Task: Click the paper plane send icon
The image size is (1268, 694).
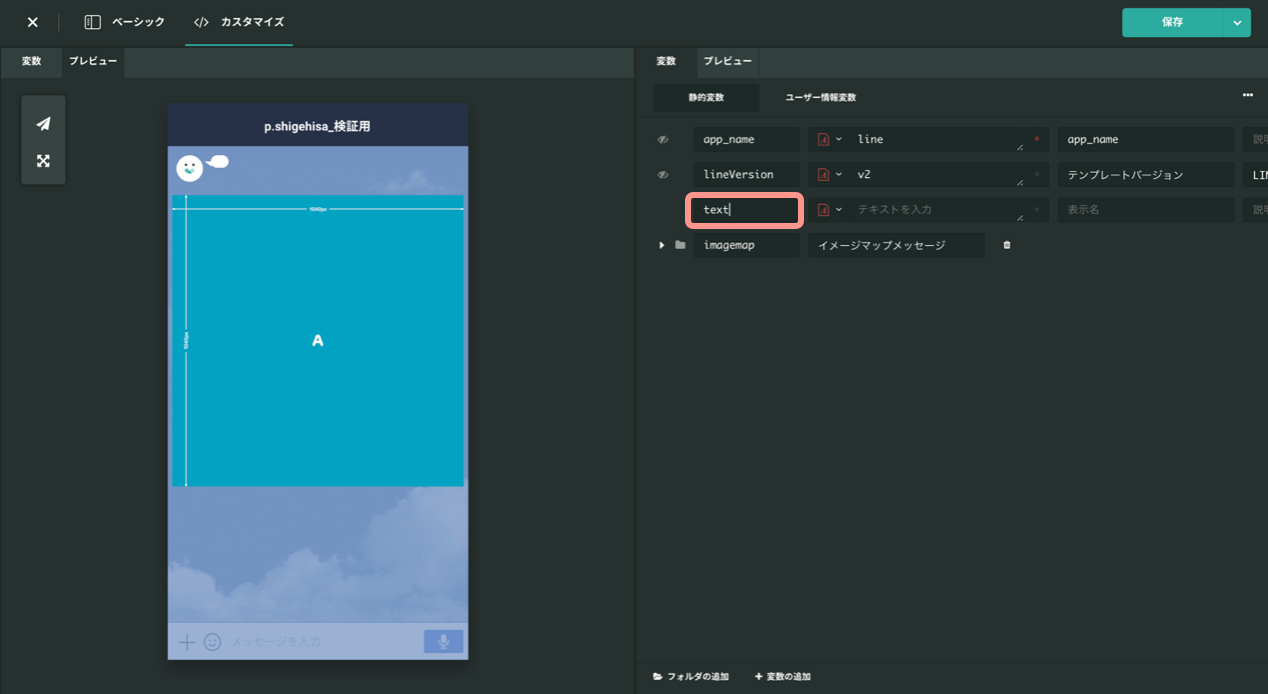Action: click(43, 124)
